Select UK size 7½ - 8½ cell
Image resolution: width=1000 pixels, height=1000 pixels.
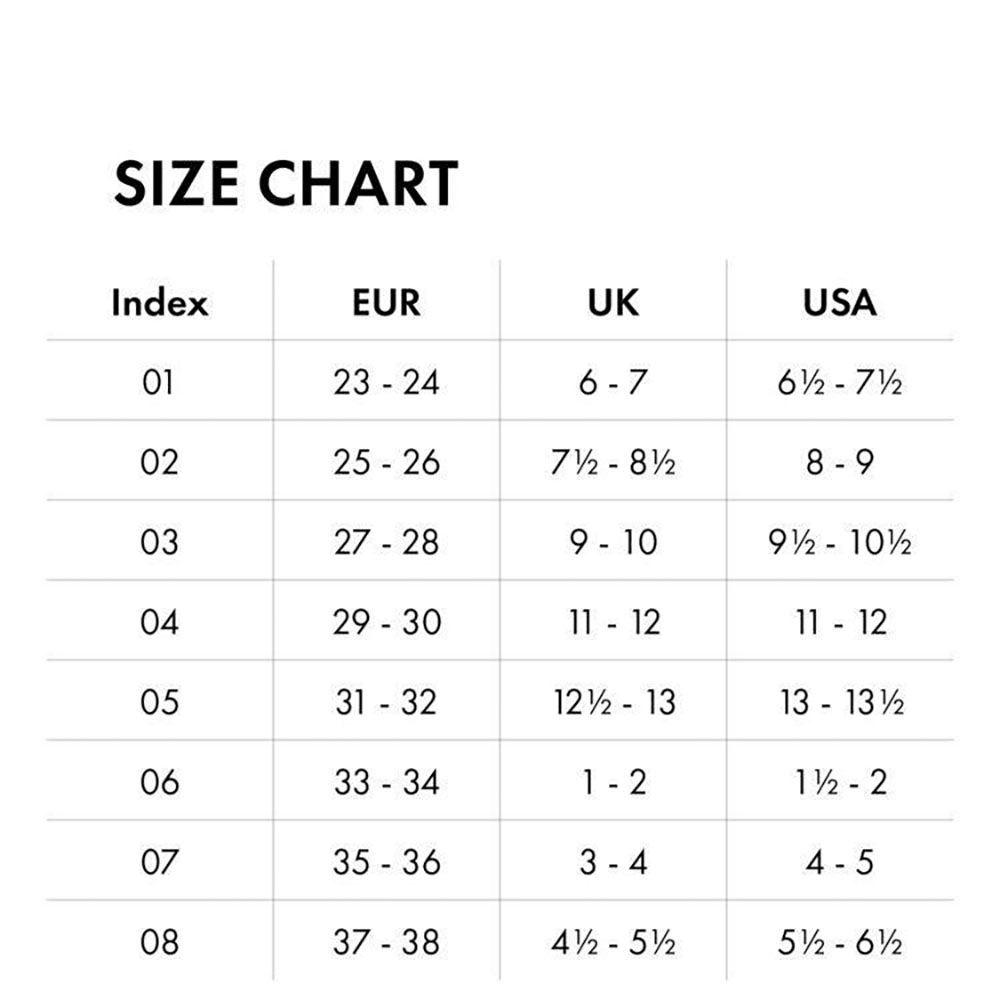click(x=613, y=462)
